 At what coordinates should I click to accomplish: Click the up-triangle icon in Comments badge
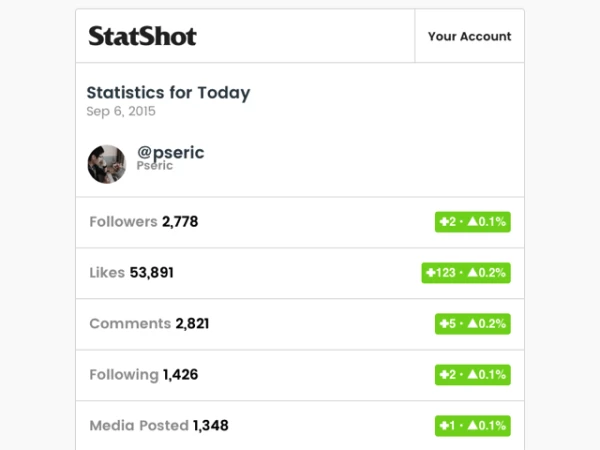coord(473,323)
